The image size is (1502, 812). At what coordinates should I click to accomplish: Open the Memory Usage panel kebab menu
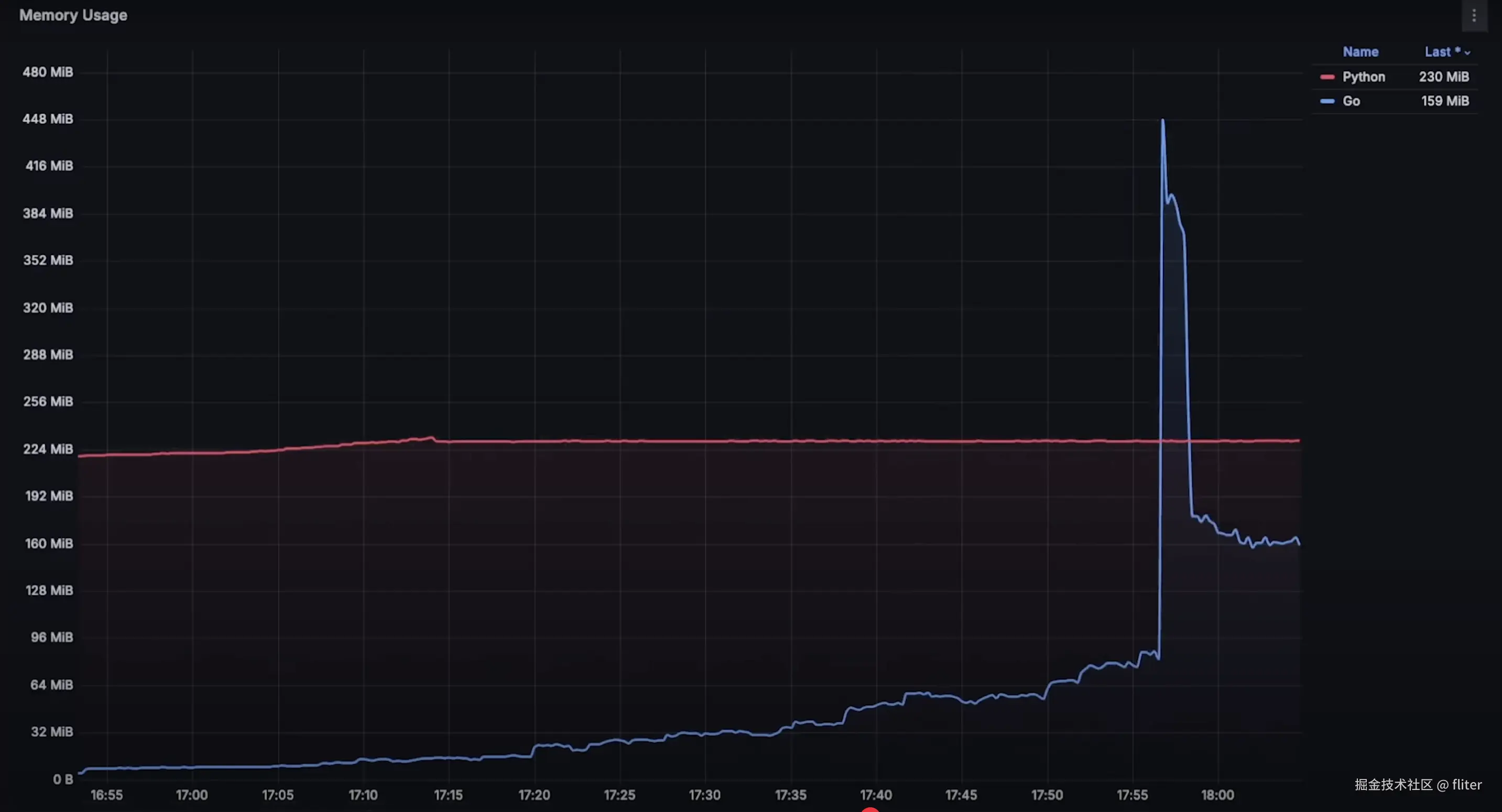[1473, 16]
